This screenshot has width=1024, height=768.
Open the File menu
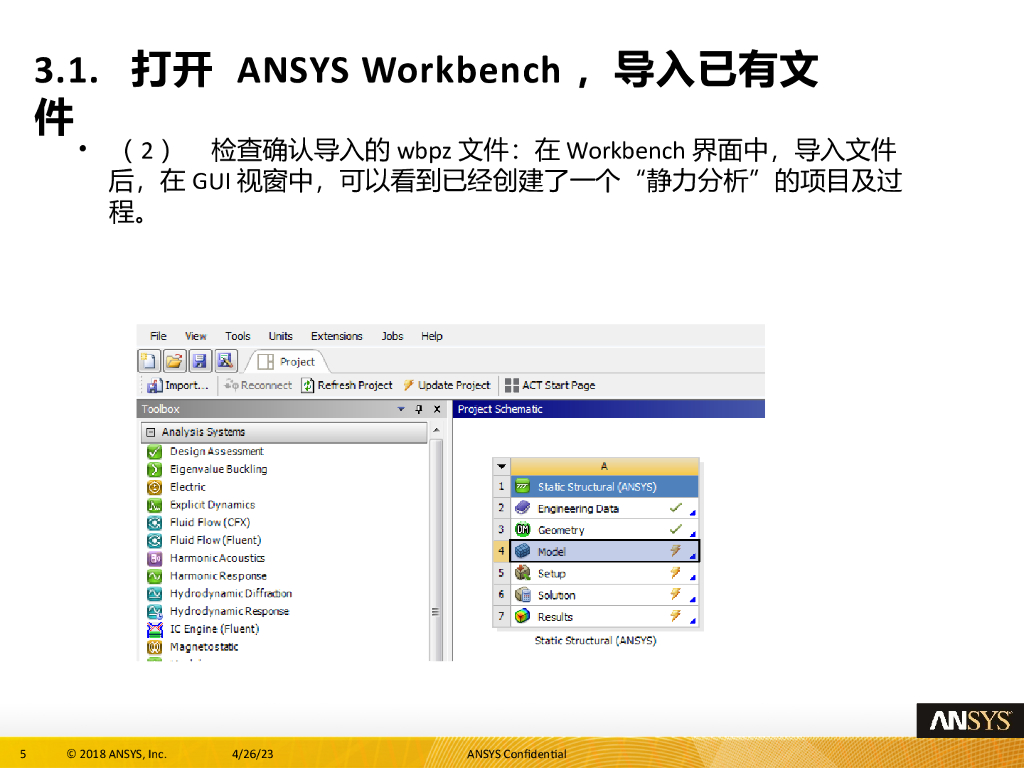click(158, 336)
